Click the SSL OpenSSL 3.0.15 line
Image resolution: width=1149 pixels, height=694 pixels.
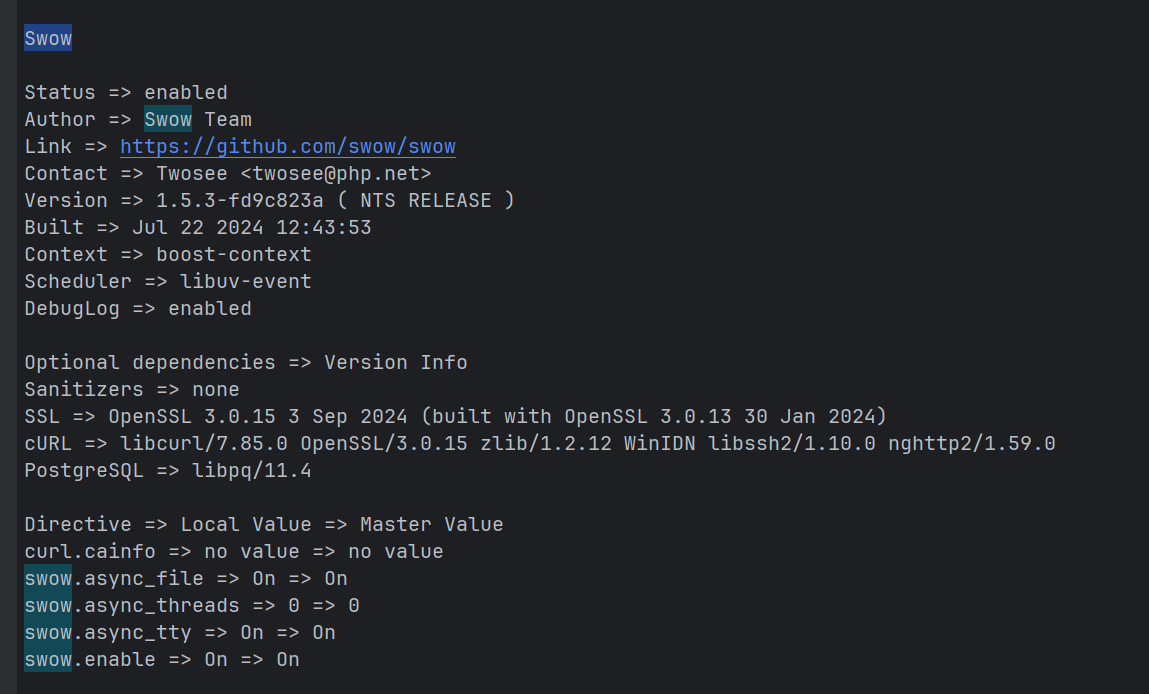coord(455,417)
